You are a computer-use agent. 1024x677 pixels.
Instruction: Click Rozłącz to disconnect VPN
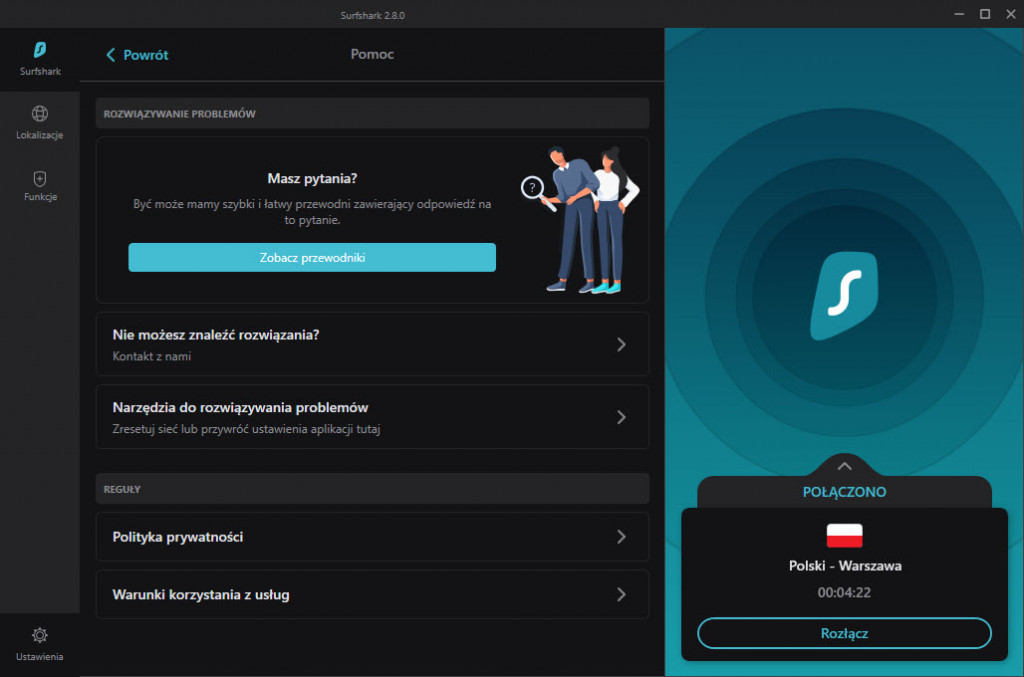(x=844, y=633)
